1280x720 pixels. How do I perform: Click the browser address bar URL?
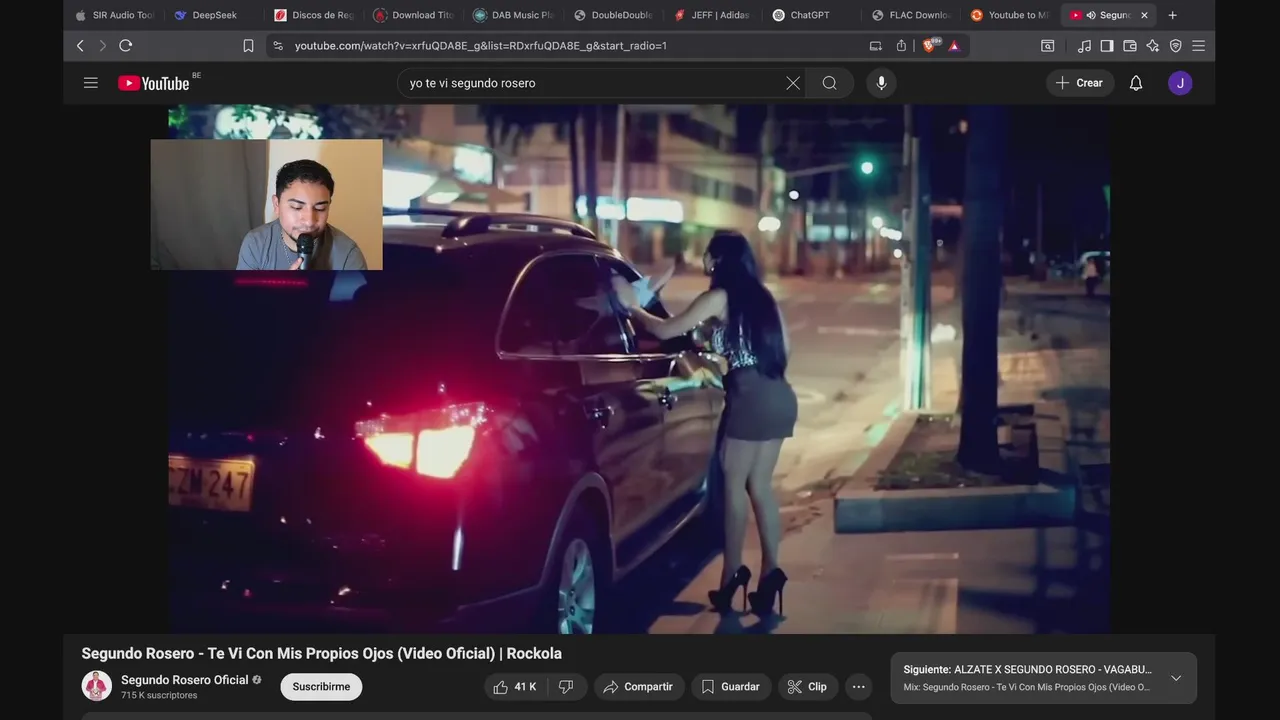click(480, 45)
